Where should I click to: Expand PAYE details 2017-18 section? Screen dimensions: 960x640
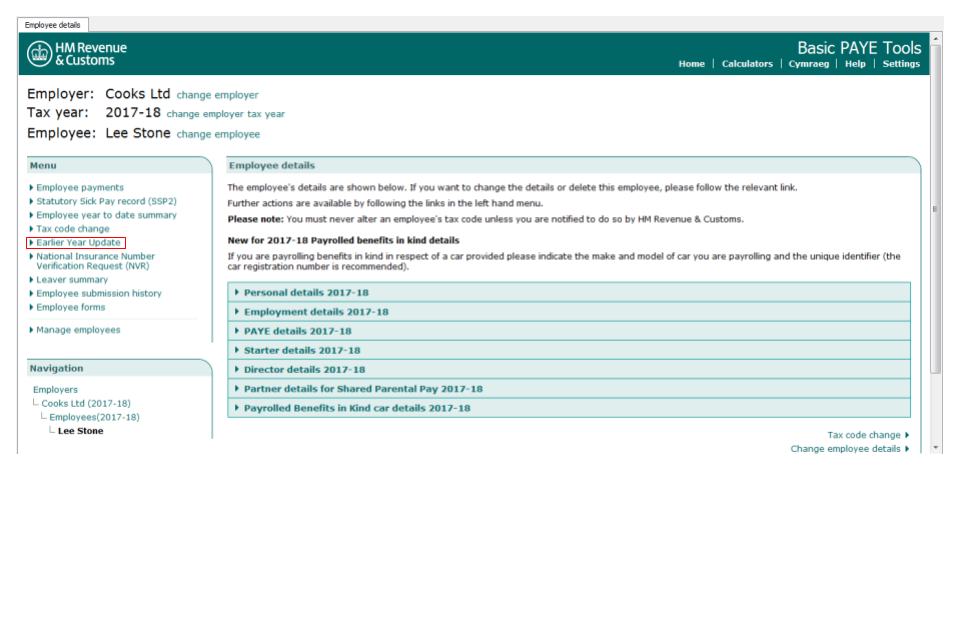click(569, 331)
